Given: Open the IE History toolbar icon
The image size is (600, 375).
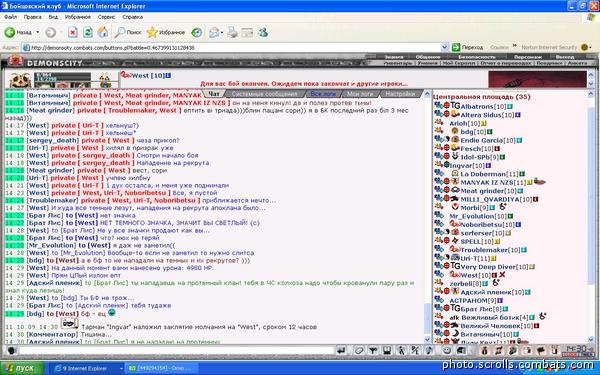Looking at the screenshot, I should tap(197, 33).
